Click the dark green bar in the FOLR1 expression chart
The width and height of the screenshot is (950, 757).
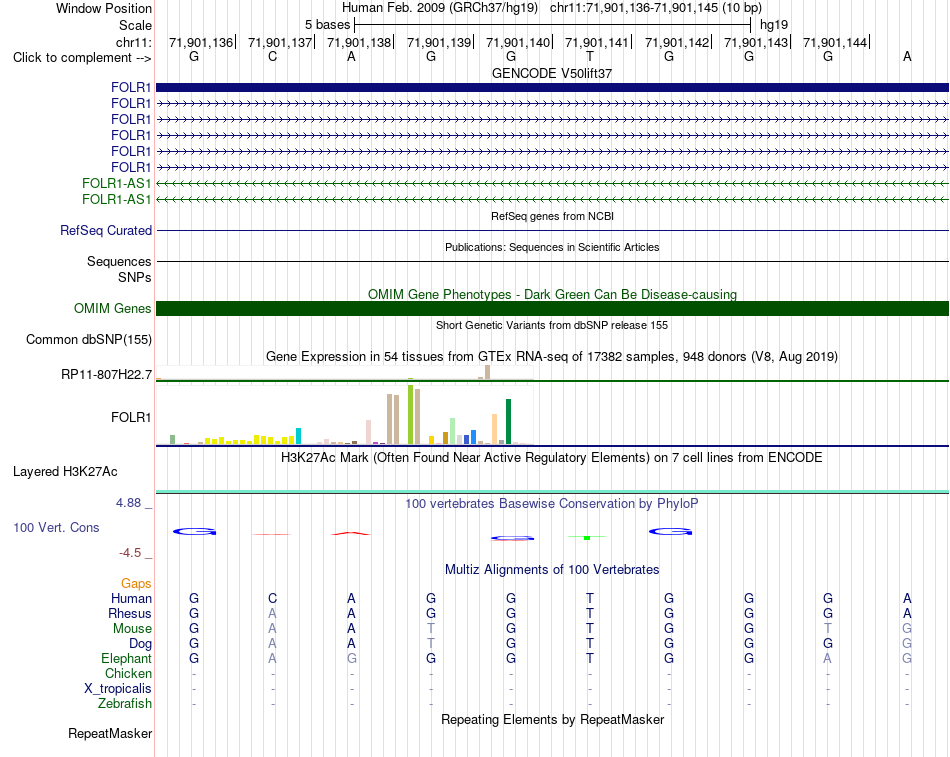click(x=508, y=421)
